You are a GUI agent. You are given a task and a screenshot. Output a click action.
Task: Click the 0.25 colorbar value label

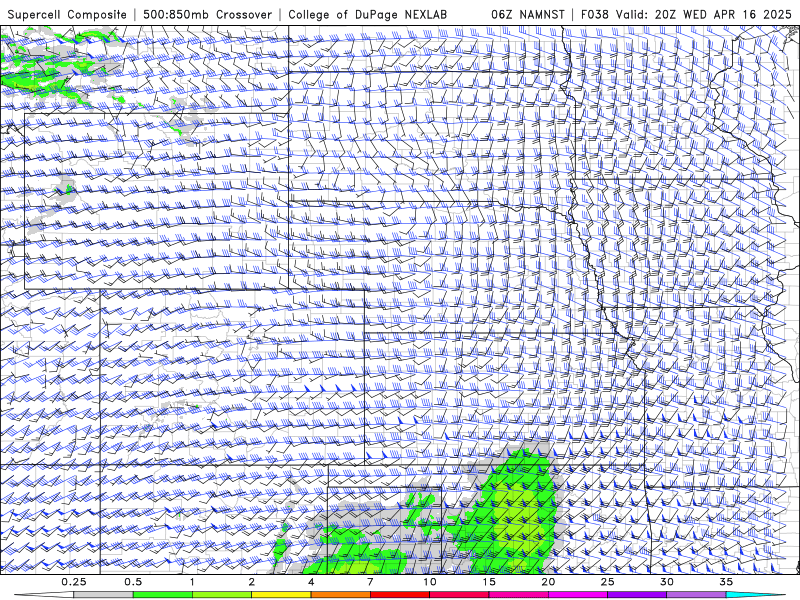pyautogui.click(x=74, y=582)
